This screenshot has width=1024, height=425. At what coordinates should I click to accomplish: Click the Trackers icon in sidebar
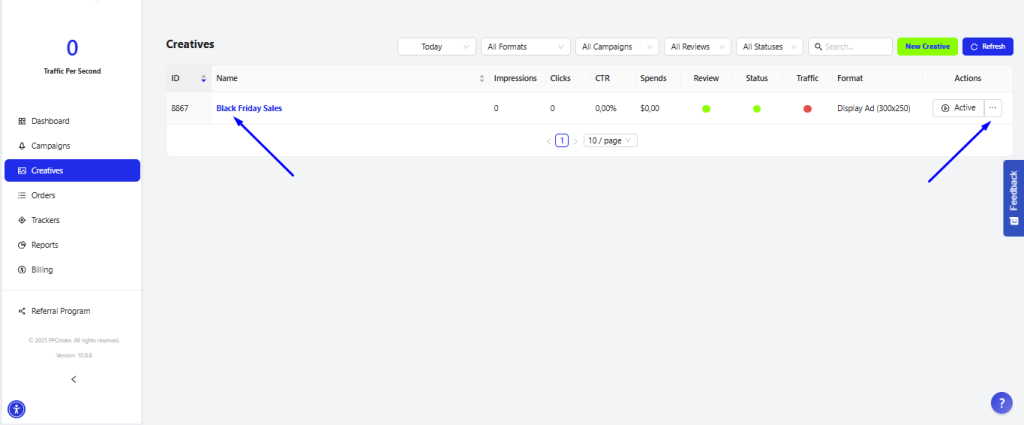point(22,220)
